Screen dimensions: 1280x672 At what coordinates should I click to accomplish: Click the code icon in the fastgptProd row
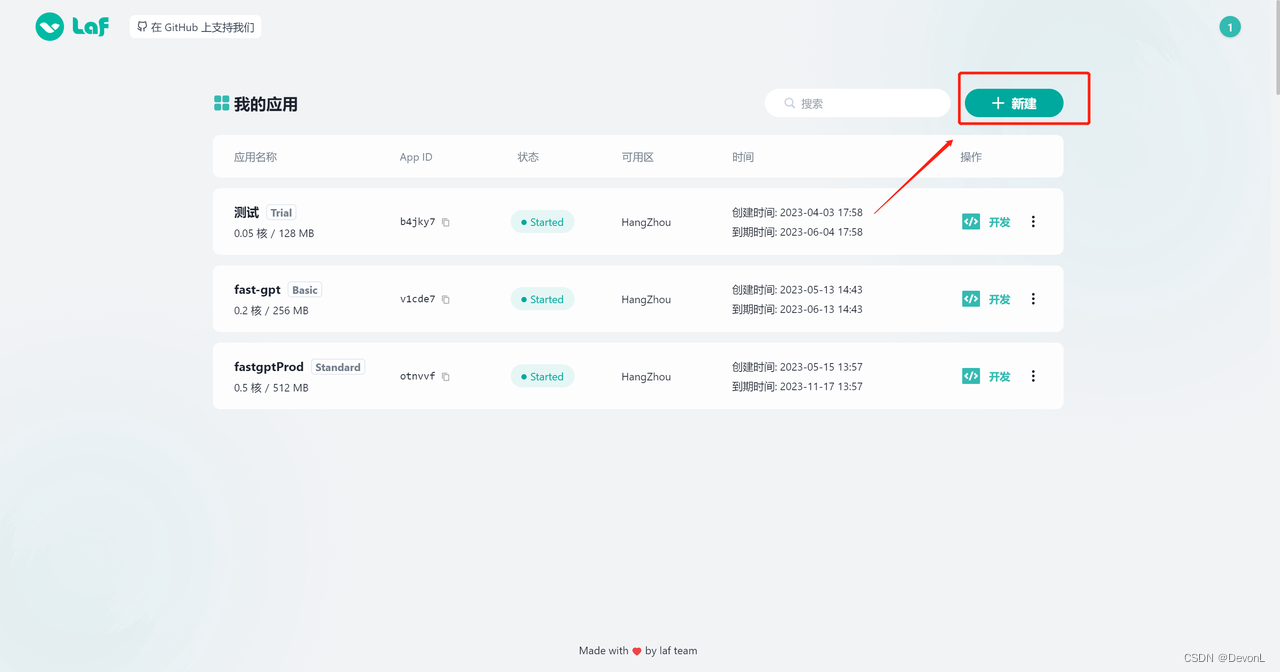[x=971, y=376]
